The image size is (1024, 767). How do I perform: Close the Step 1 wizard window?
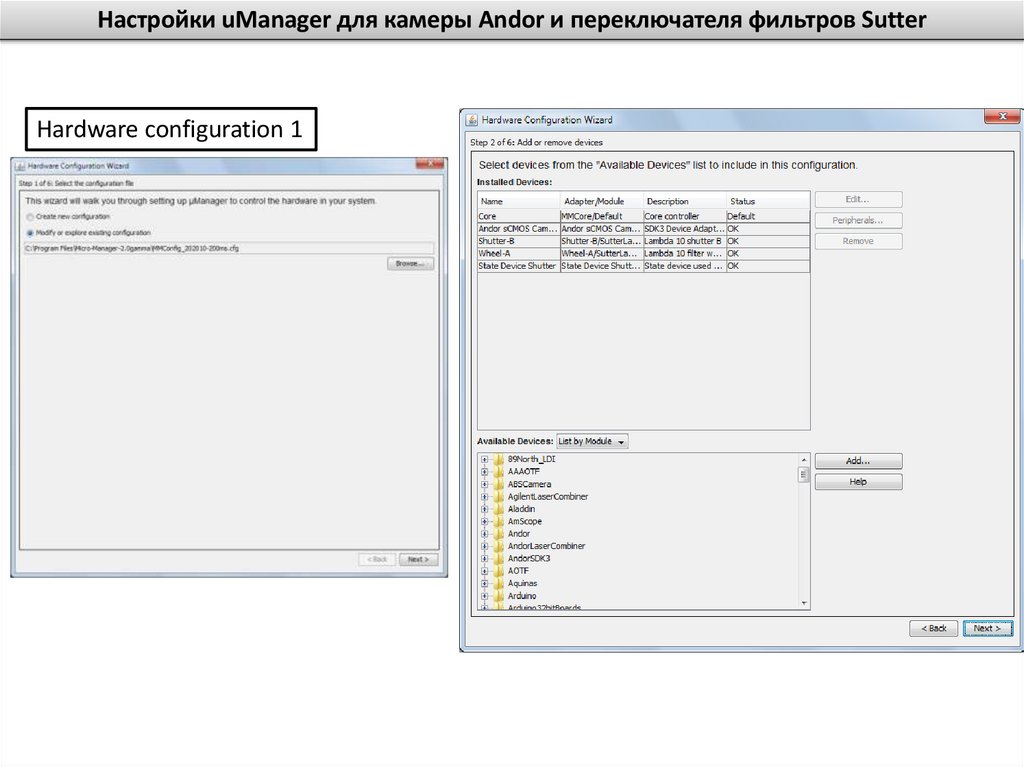coord(430,165)
